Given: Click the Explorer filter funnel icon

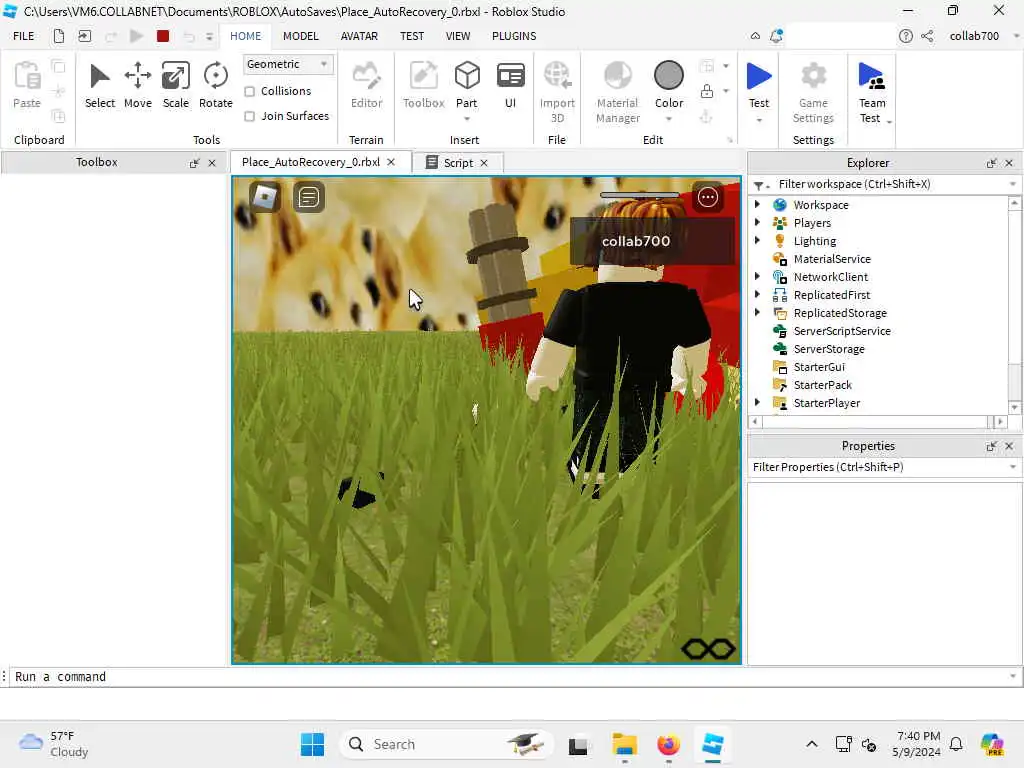Looking at the screenshot, I should [759, 185].
